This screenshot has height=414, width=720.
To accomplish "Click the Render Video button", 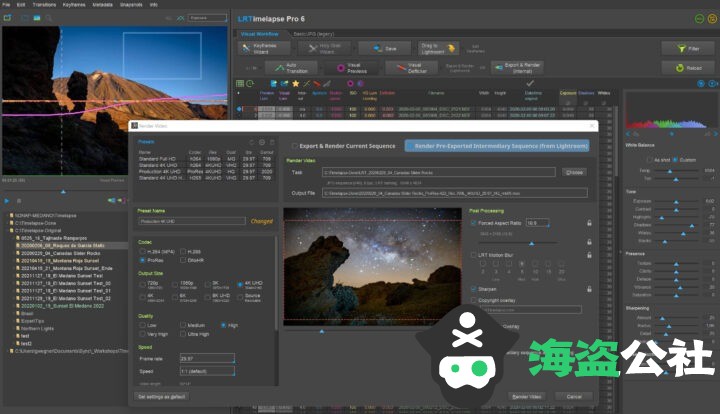I will [527, 397].
